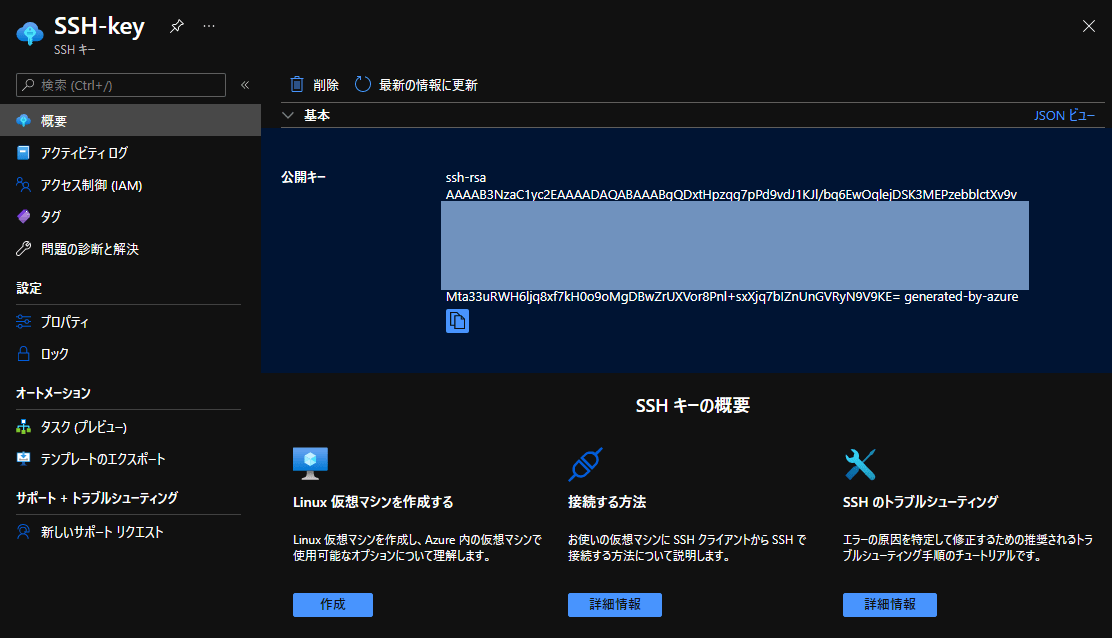Image resolution: width=1112 pixels, height=638 pixels.
Task: Click the SSH-key page title
Action: coord(99,26)
